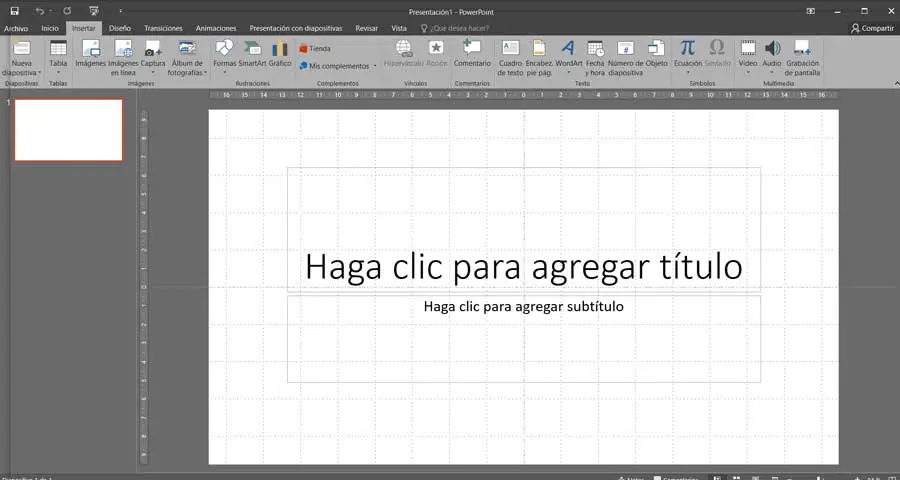This screenshot has height=480, width=900.
Task: Click the WordArt icon
Action: point(568,48)
